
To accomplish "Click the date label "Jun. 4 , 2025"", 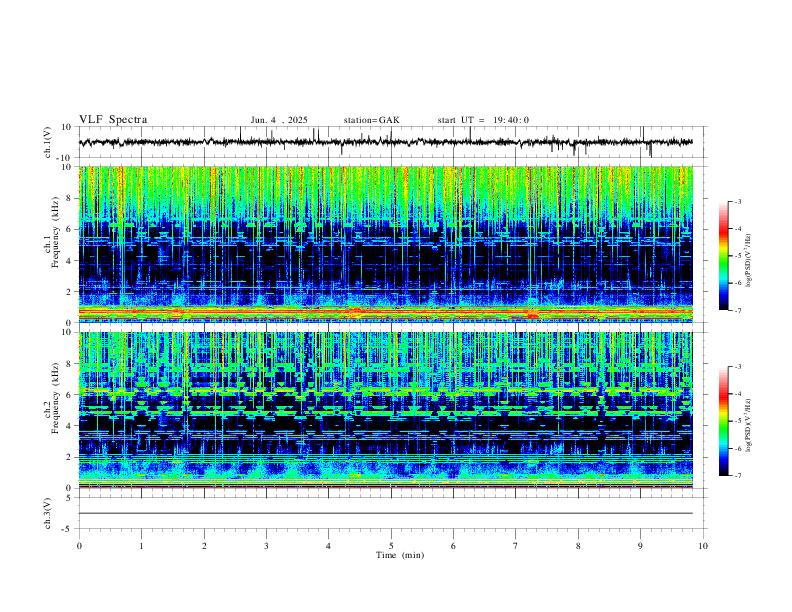I will pos(279,120).
